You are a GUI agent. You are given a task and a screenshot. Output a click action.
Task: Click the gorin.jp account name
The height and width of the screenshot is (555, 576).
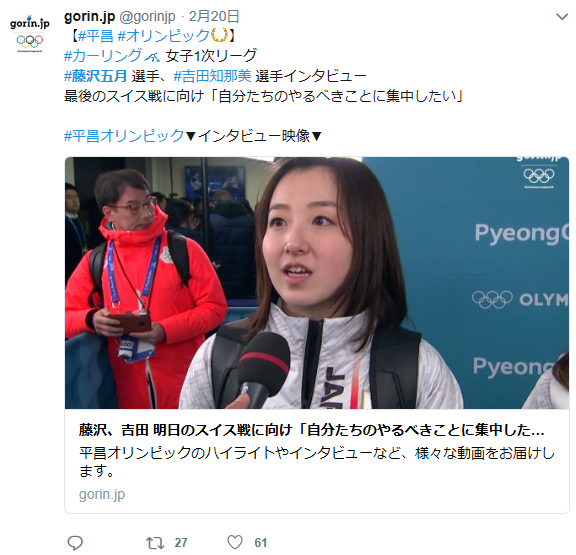pos(90,17)
